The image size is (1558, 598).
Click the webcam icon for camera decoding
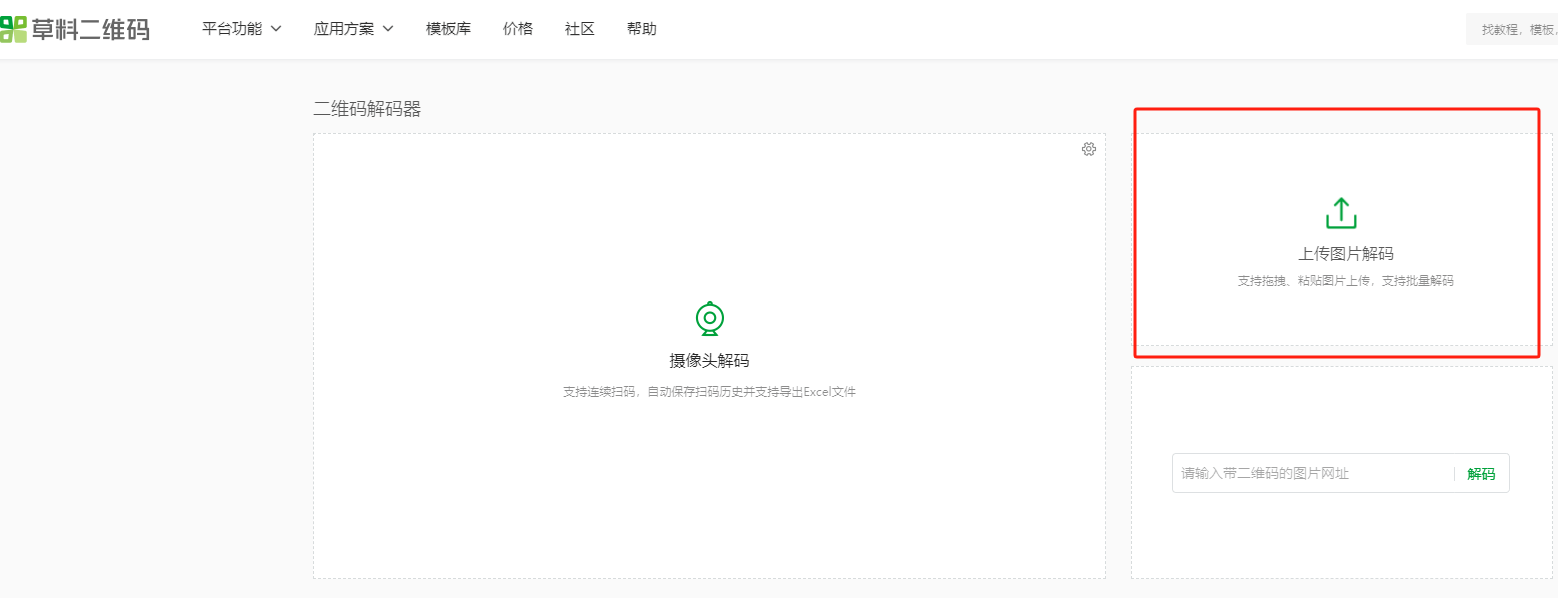coord(709,318)
